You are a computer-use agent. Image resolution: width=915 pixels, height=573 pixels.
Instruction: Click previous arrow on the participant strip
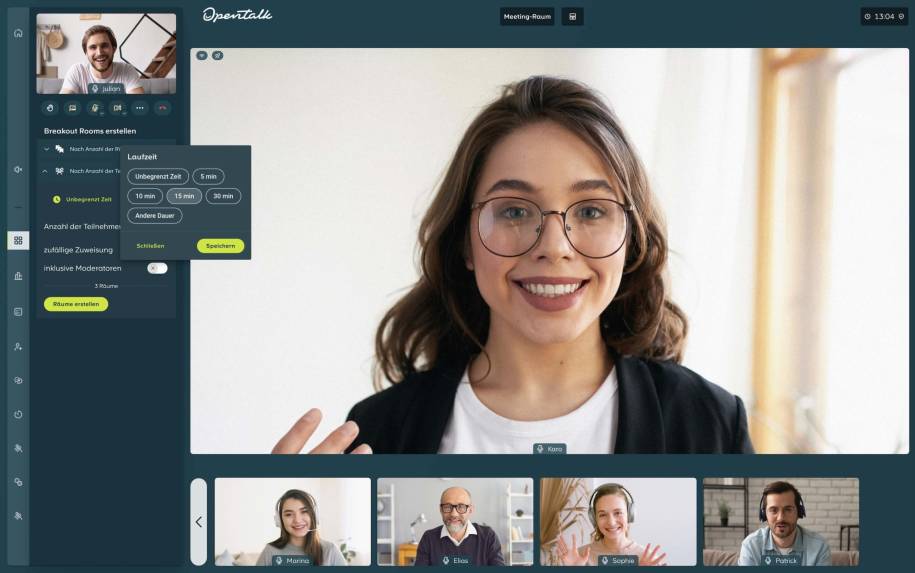click(198, 522)
